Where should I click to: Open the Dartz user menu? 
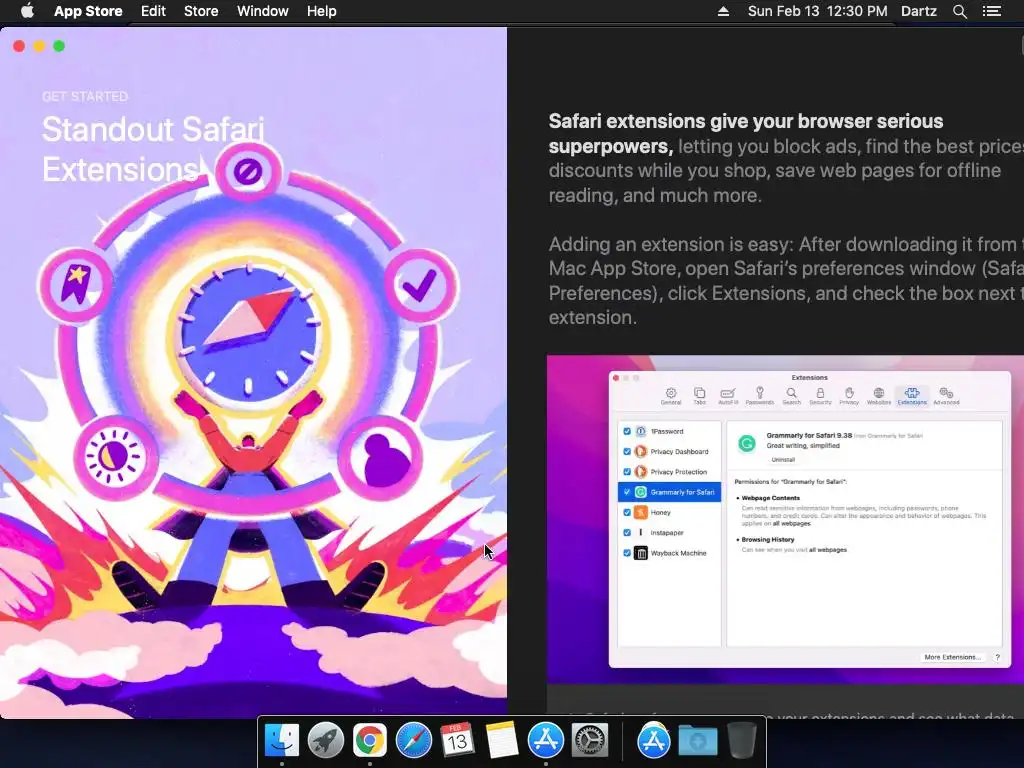point(919,11)
